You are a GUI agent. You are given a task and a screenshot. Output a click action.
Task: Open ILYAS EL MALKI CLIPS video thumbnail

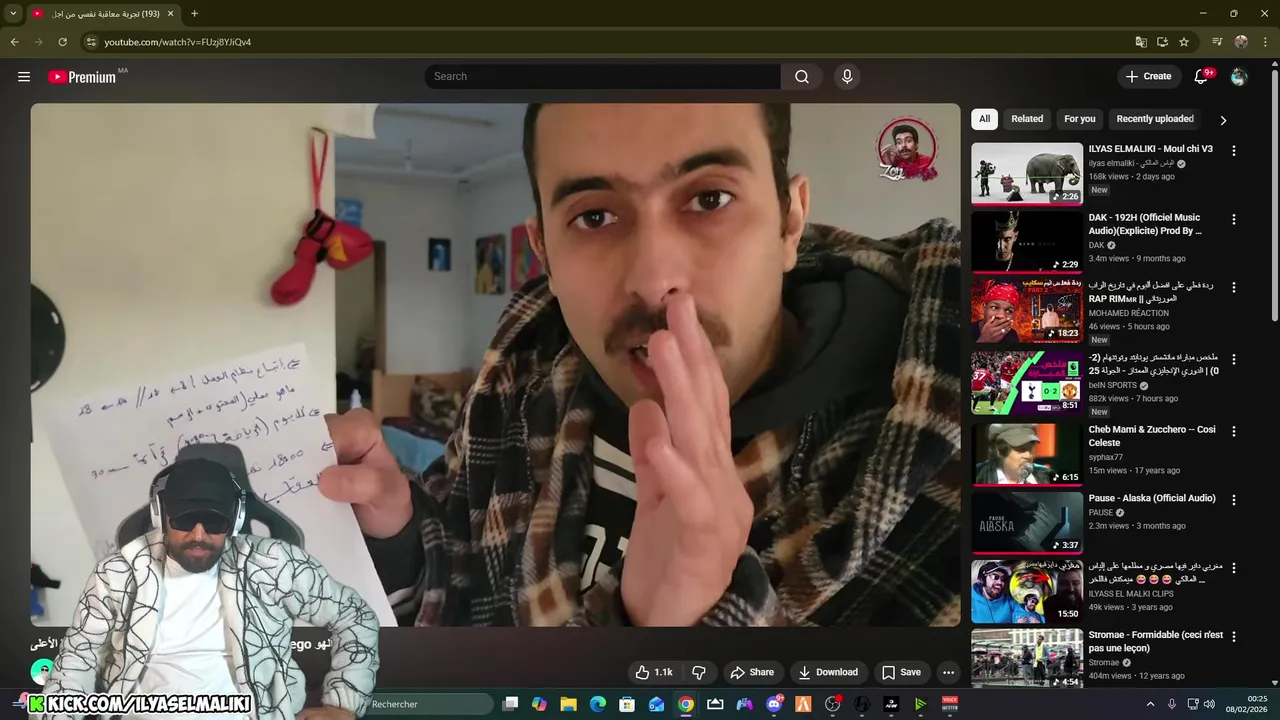(1027, 591)
